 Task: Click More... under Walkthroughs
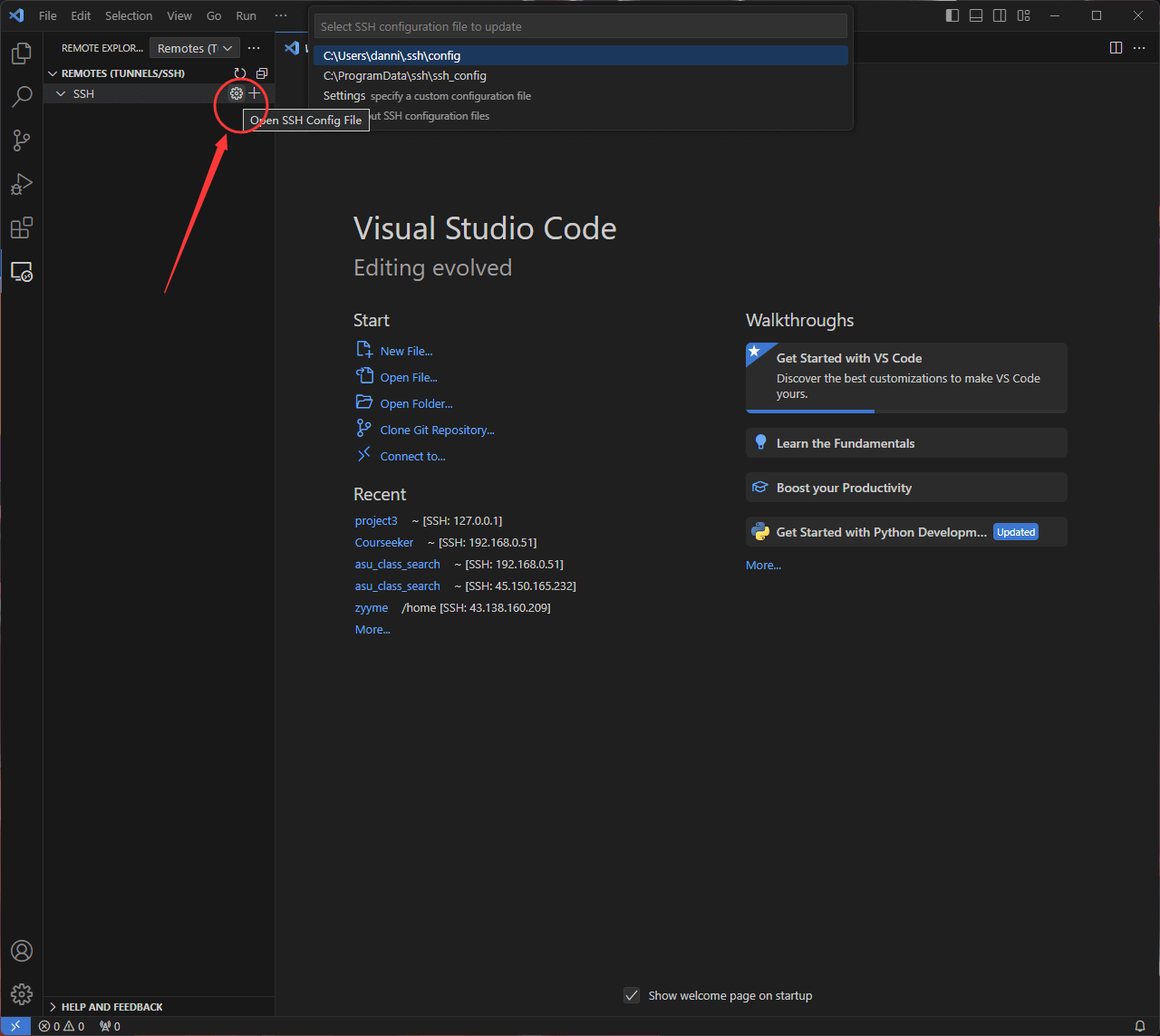[763, 565]
